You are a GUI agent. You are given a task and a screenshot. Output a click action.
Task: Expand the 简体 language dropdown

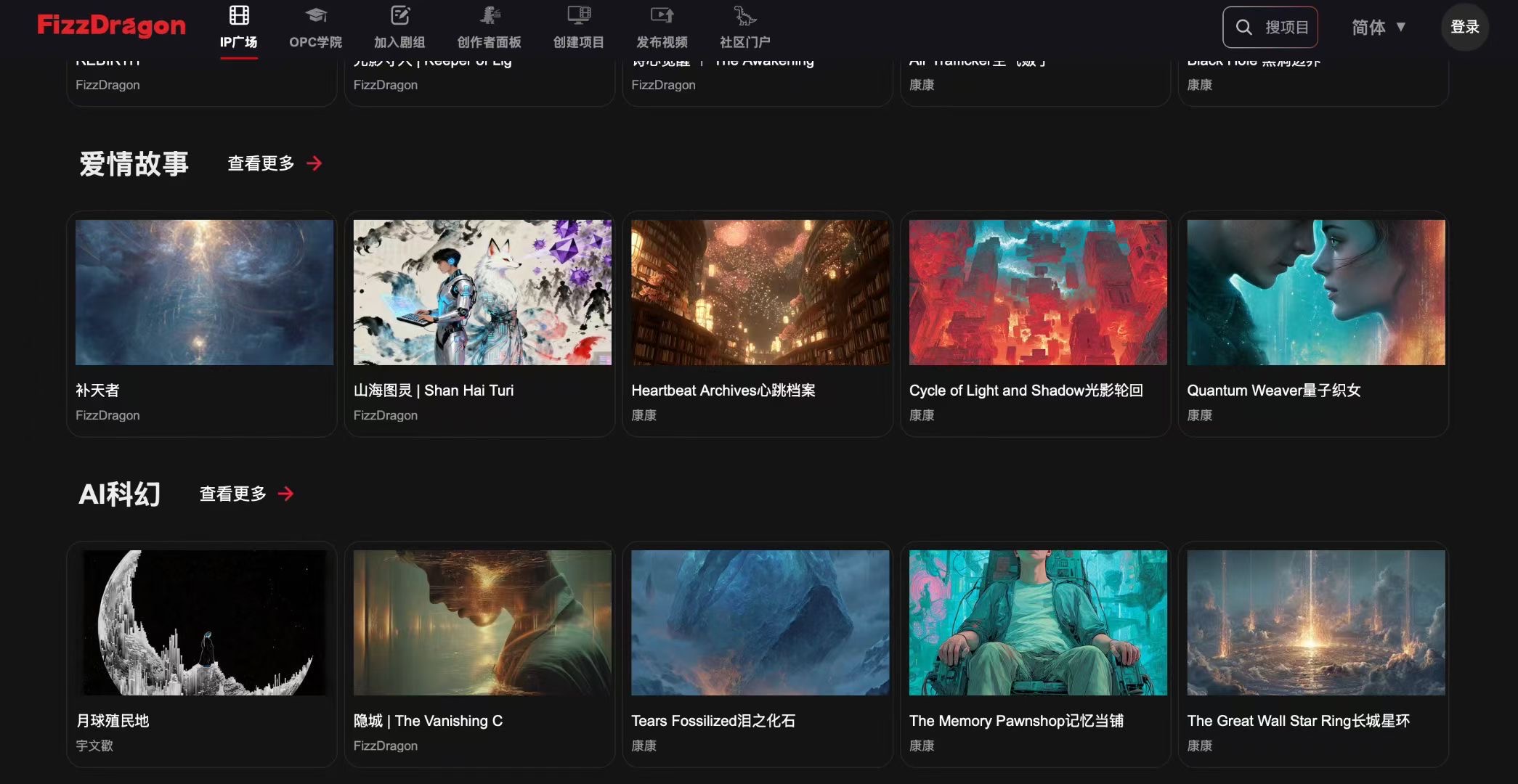(1379, 28)
